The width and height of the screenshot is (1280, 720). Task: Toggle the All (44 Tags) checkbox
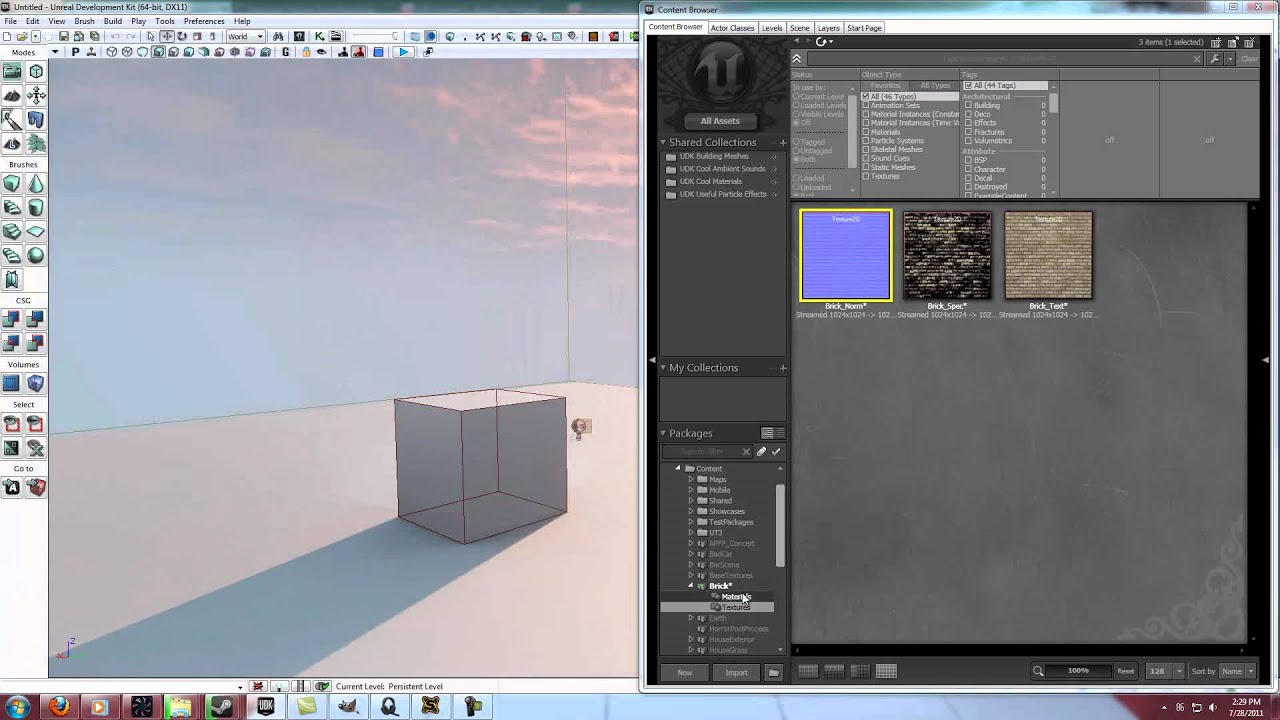coord(968,86)
